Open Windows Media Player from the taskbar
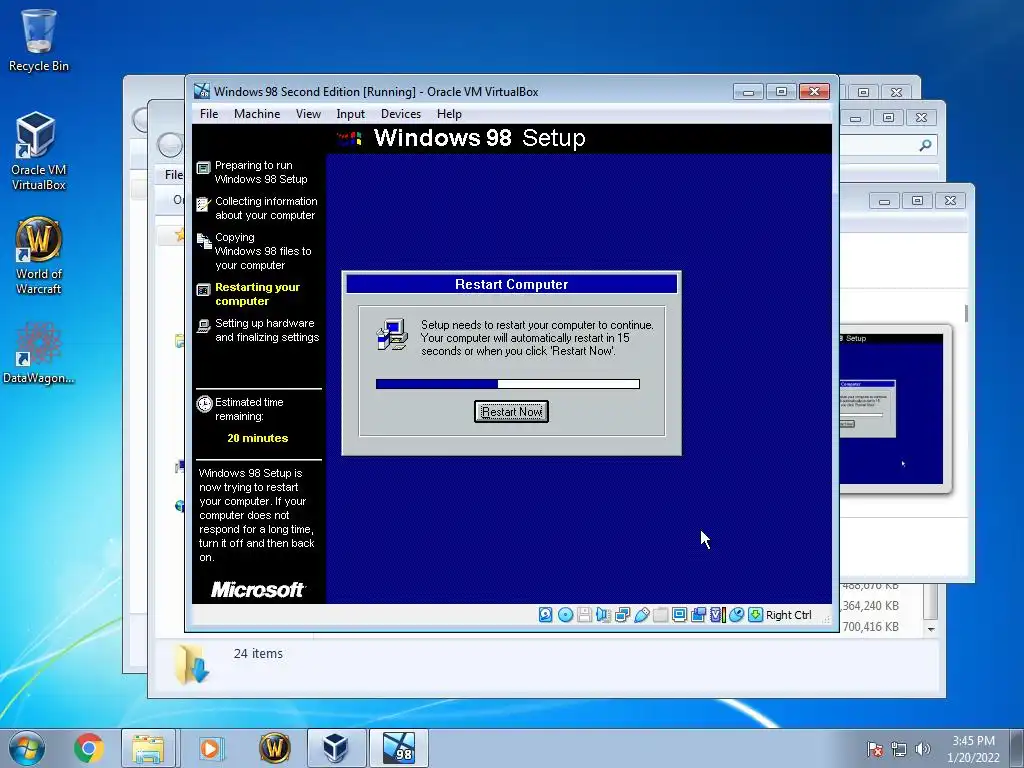1024x768 pixels. tap(210, 748)
